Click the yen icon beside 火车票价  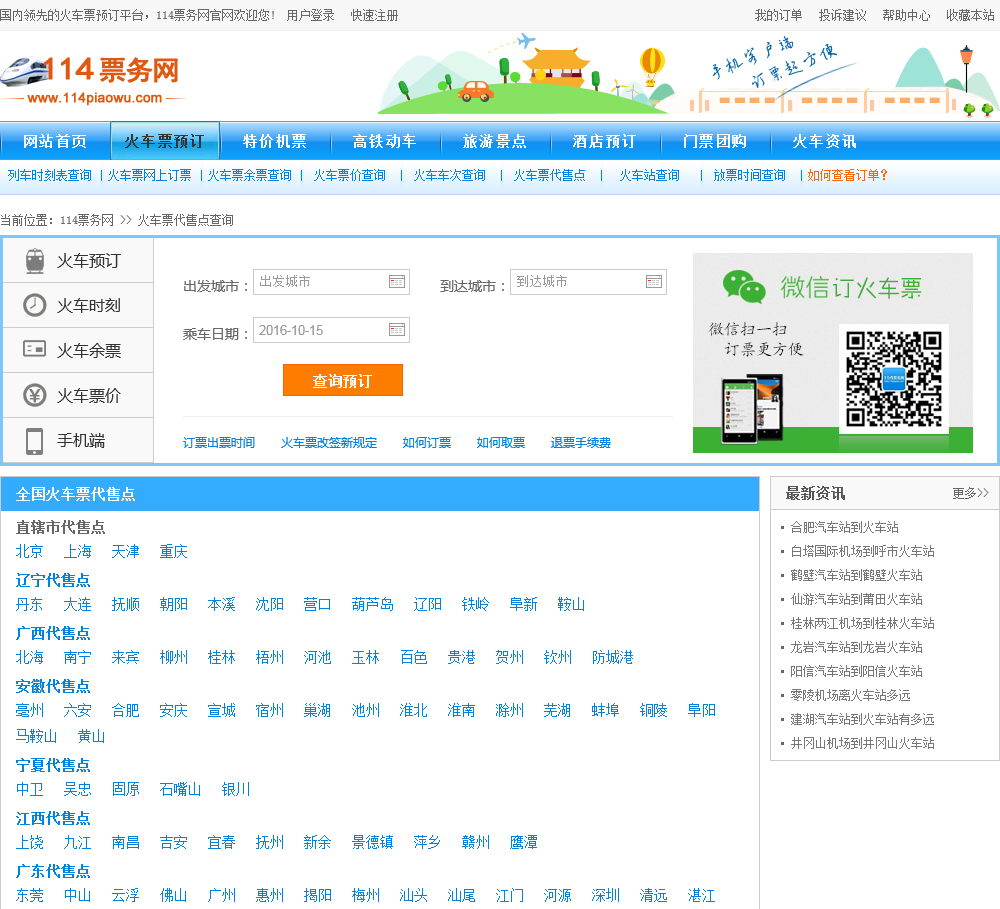34,395
